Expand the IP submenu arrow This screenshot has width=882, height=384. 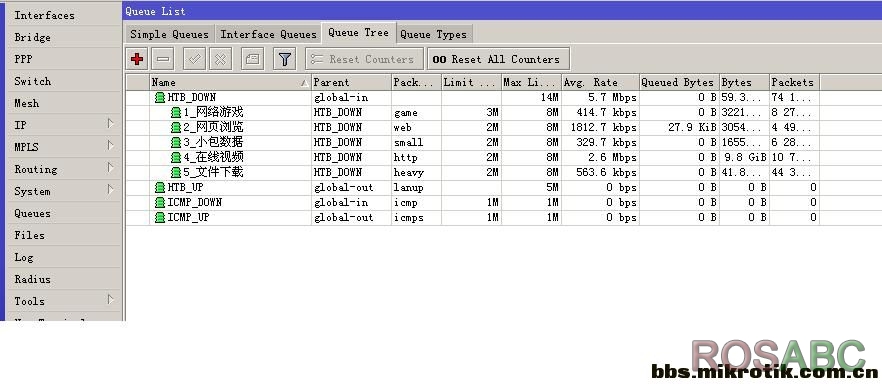[111, 124]
